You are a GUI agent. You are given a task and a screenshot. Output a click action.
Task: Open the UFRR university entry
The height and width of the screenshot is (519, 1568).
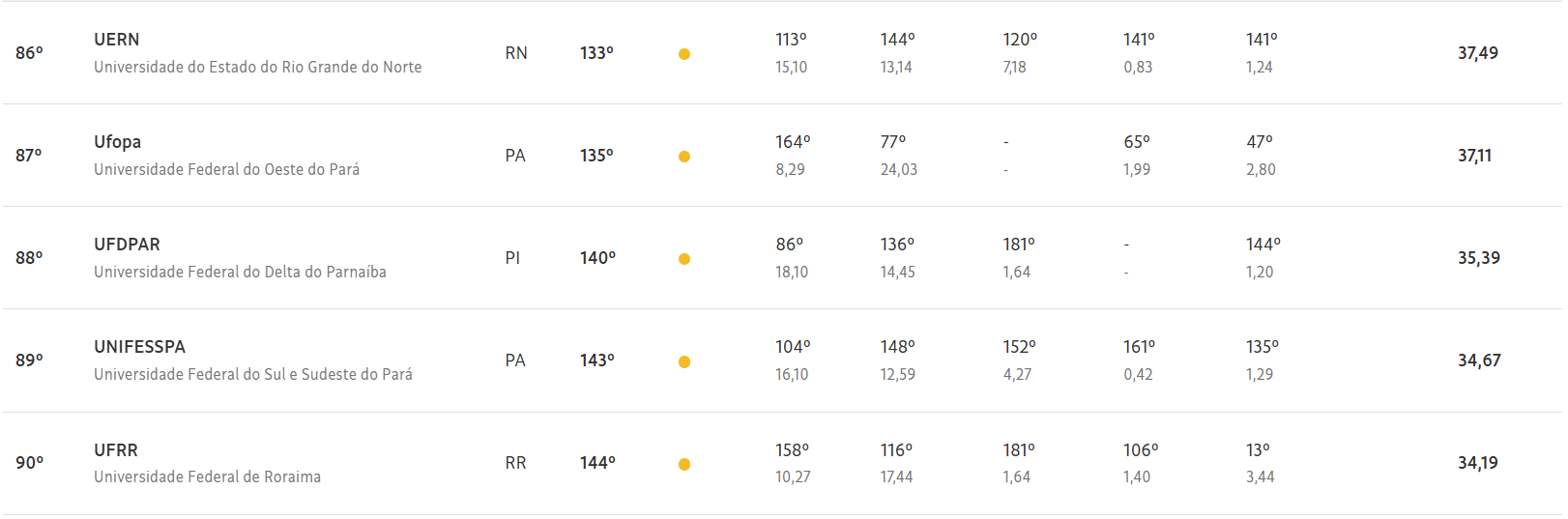(x=116, y=450)
